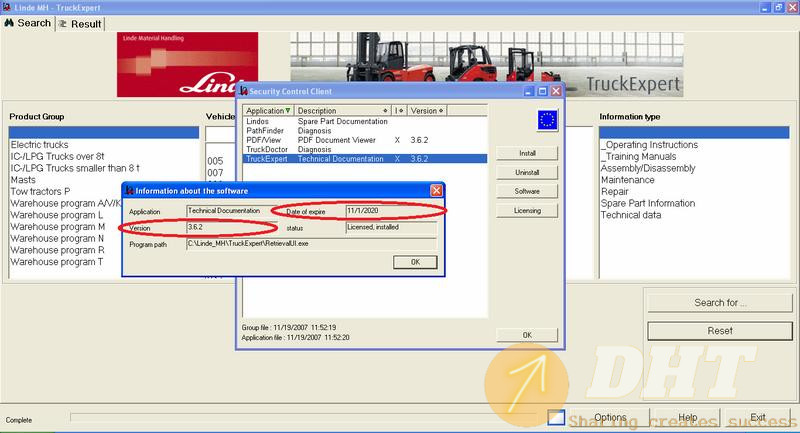This screenshot has height=433, width=800.
Task: Open the Options button
Action: (610, 418)
